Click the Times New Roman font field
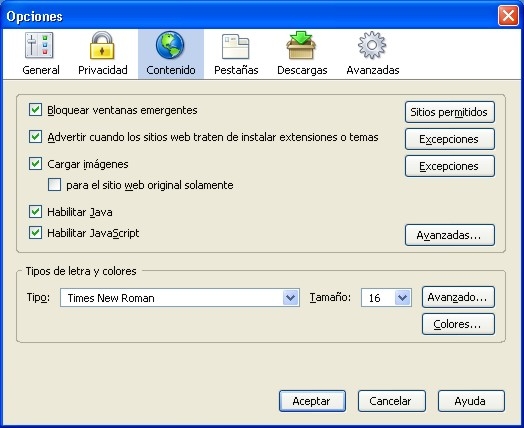The width and height of the screenshot is (524, 428). (x=180, y=297)
